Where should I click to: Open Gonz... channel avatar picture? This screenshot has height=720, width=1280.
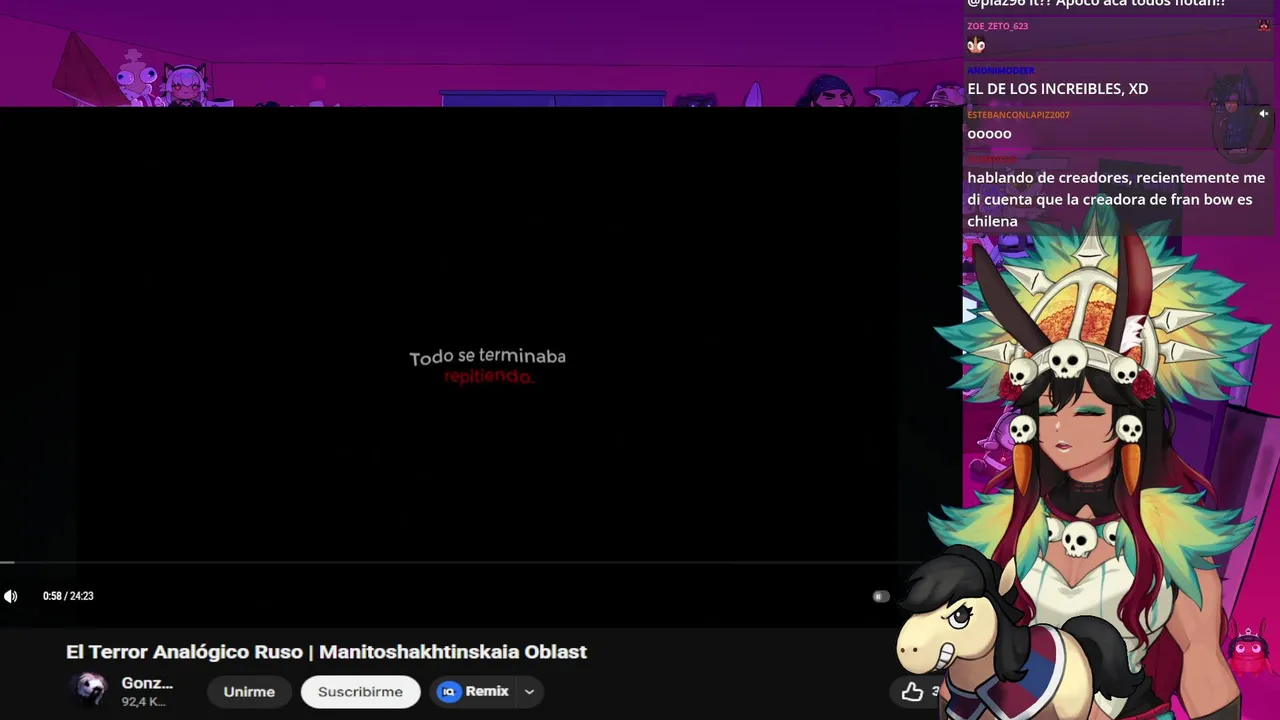point(91,689)
